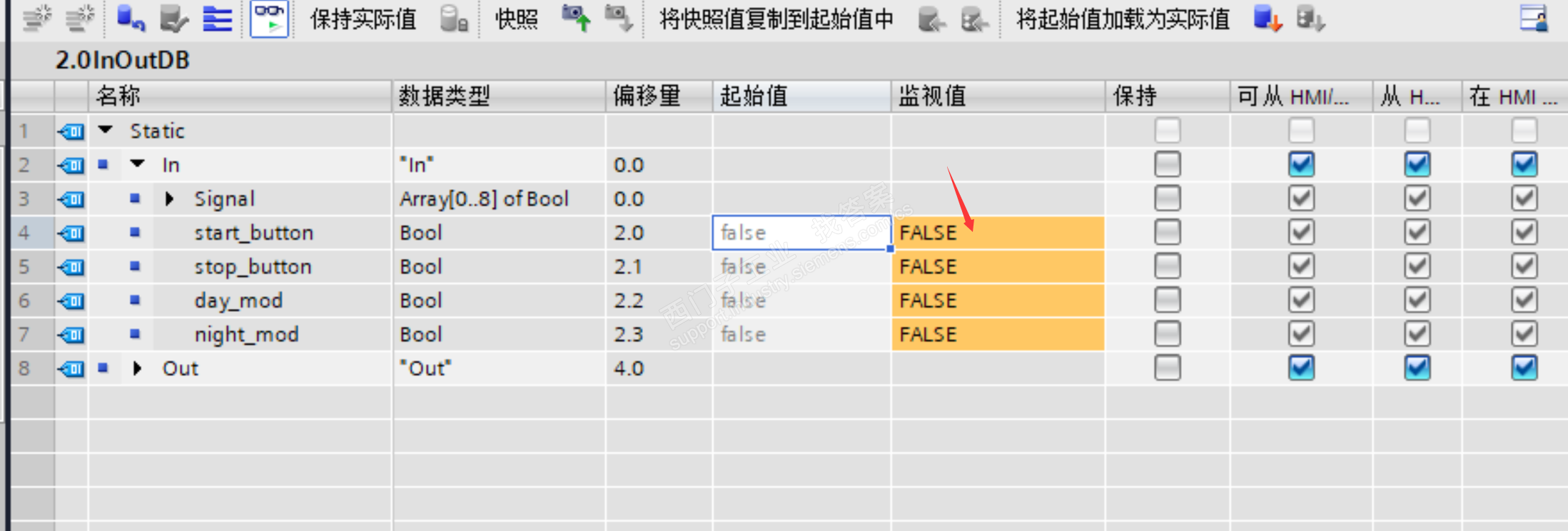Viewport: 1568px width, 531px height.
Task: Click the tag icon in the stop_button row
Action: point(71,267)
